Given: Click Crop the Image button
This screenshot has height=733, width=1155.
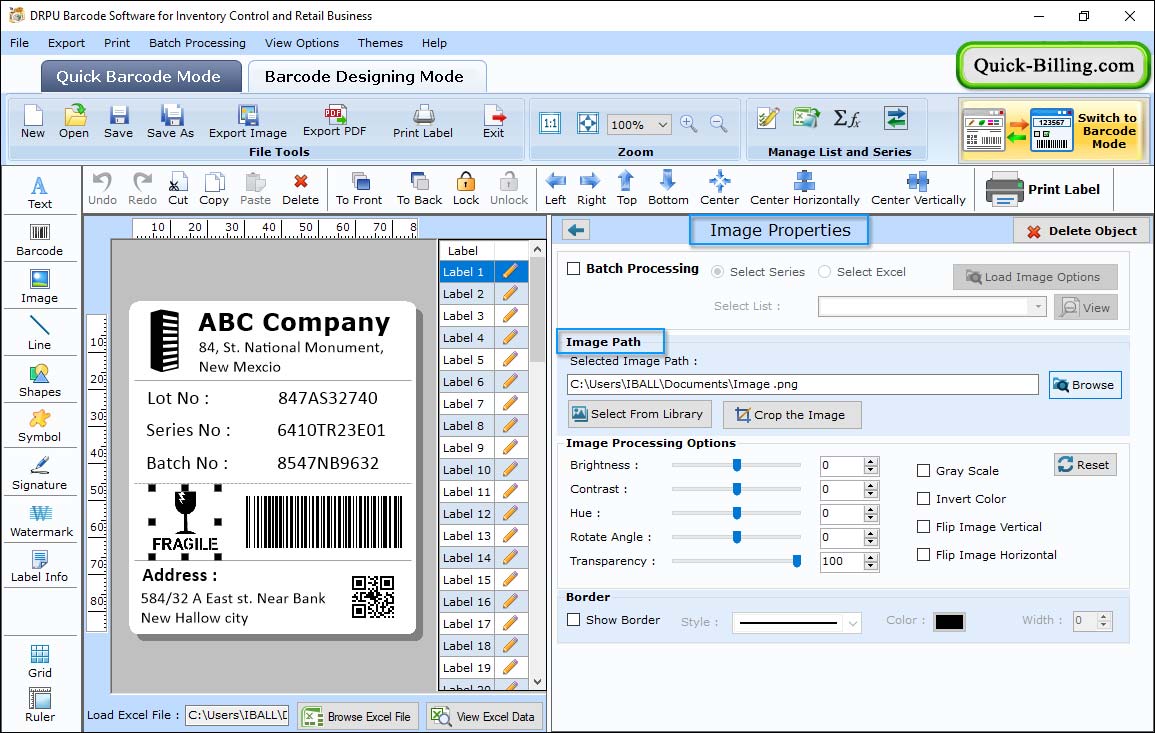Looking at the screenshot, I should click(792, 415).
